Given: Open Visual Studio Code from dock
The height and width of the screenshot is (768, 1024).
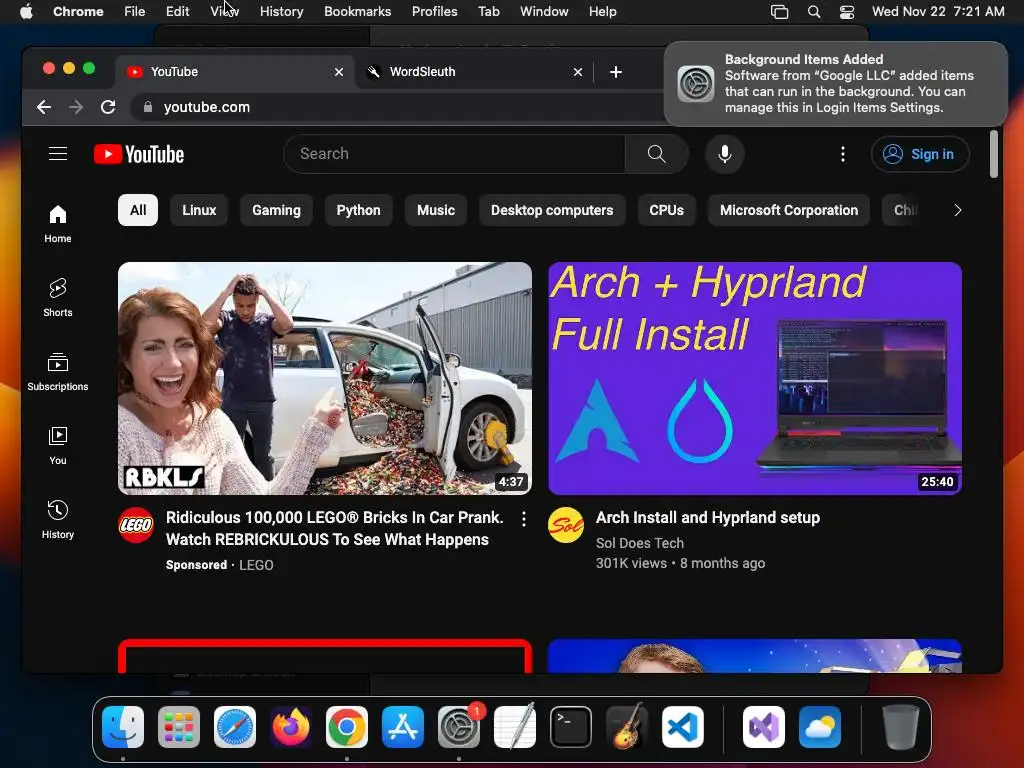Looking at the screenshot, I should tap(682, 727).
